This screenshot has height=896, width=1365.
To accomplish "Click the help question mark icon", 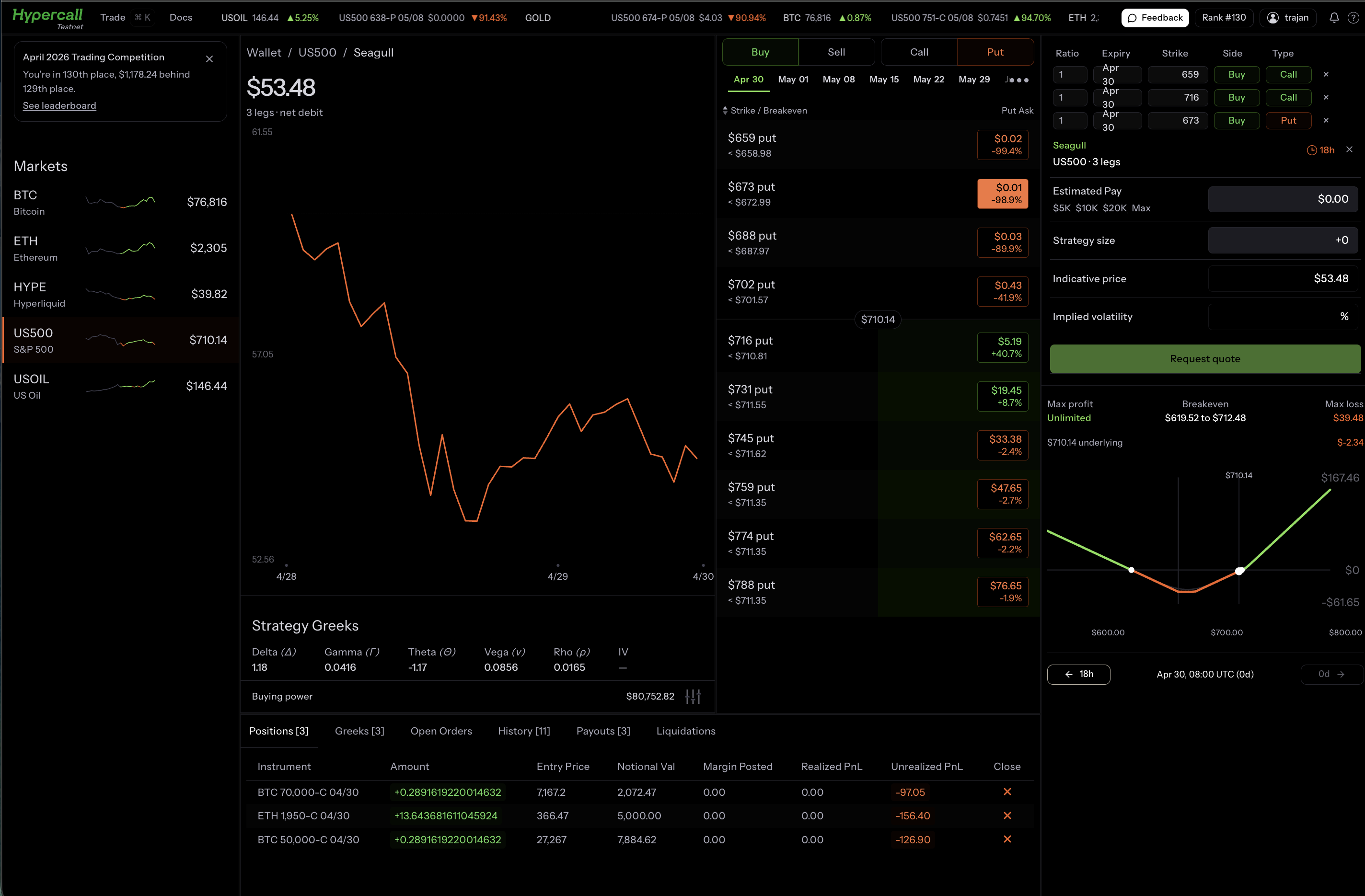I will click(1353, 18).
